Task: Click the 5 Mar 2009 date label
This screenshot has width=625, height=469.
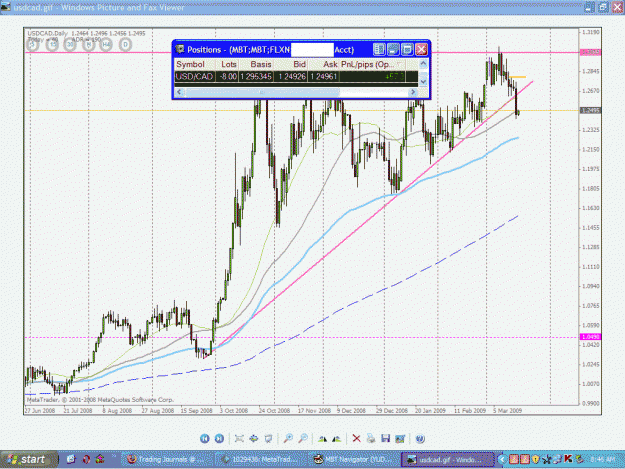Action: point(507,410)
